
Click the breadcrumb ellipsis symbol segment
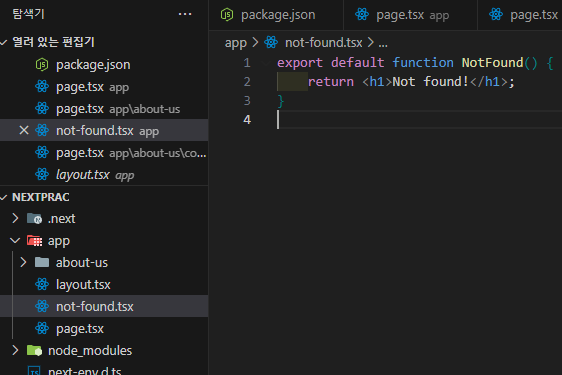tap(383, 44)
